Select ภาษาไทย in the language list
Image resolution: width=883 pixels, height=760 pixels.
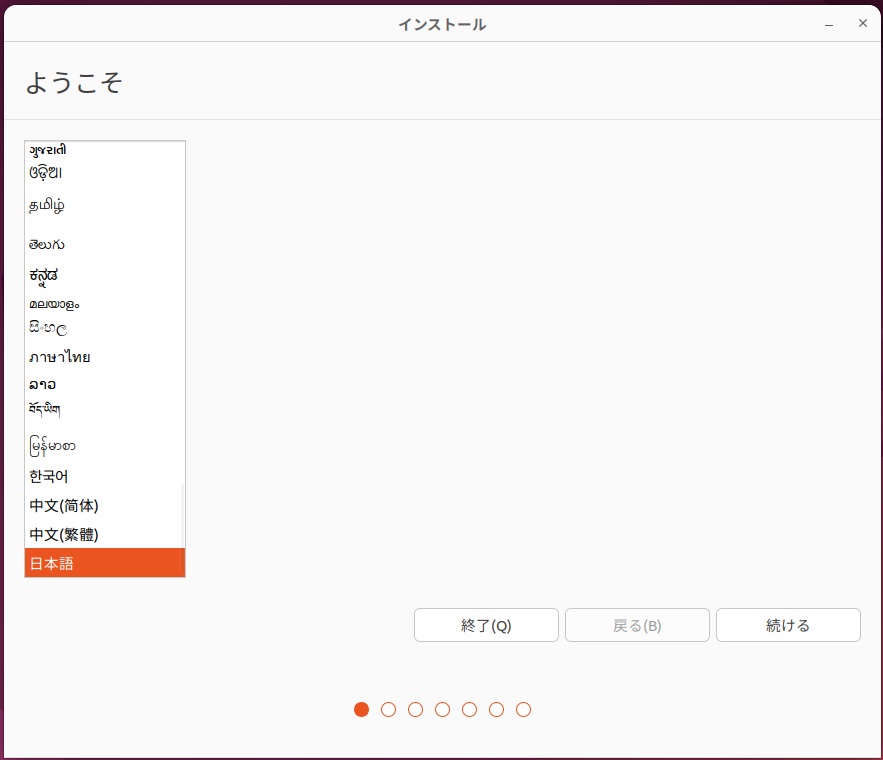105,357
